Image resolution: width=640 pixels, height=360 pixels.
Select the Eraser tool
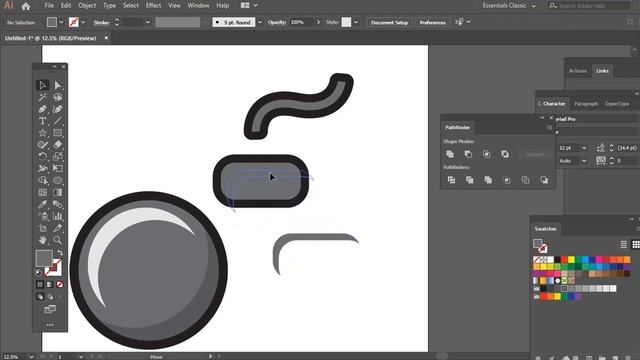pyautogui.click(x=58, y=144)
